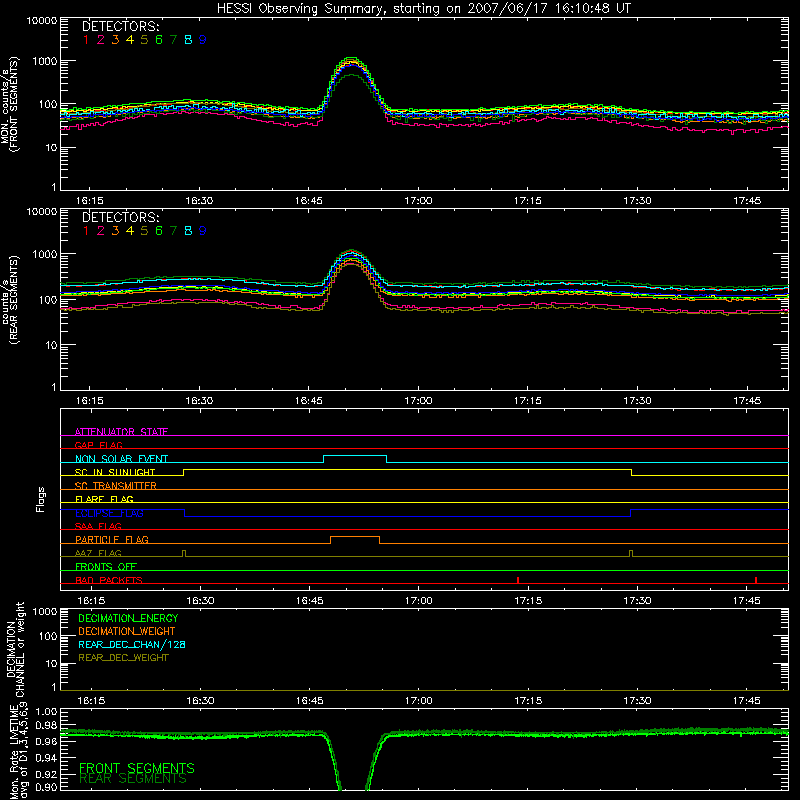The height and width of the screenshot is (800, 800).
Task: Click the "REAR_DEC_CHAN/128" legend entry
Action: [132, 645]
